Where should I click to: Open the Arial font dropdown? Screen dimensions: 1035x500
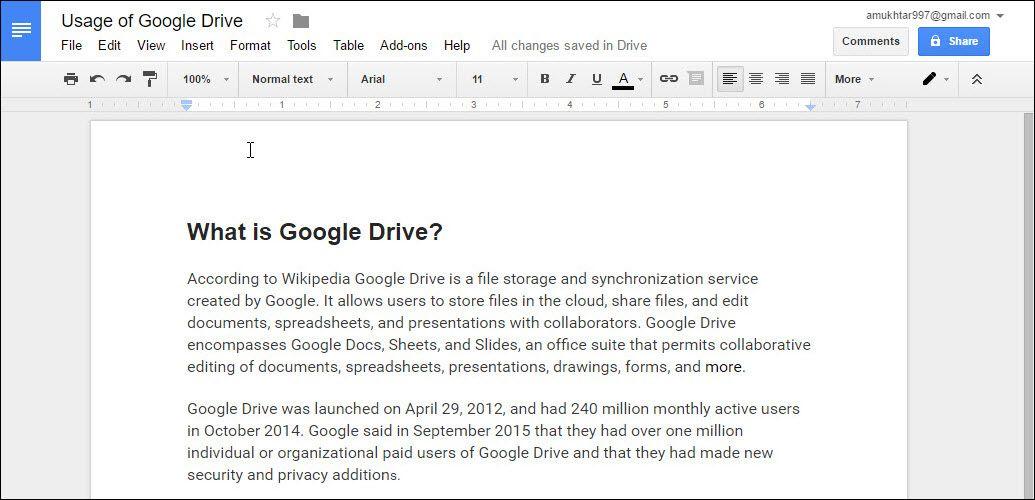[401, 79]
